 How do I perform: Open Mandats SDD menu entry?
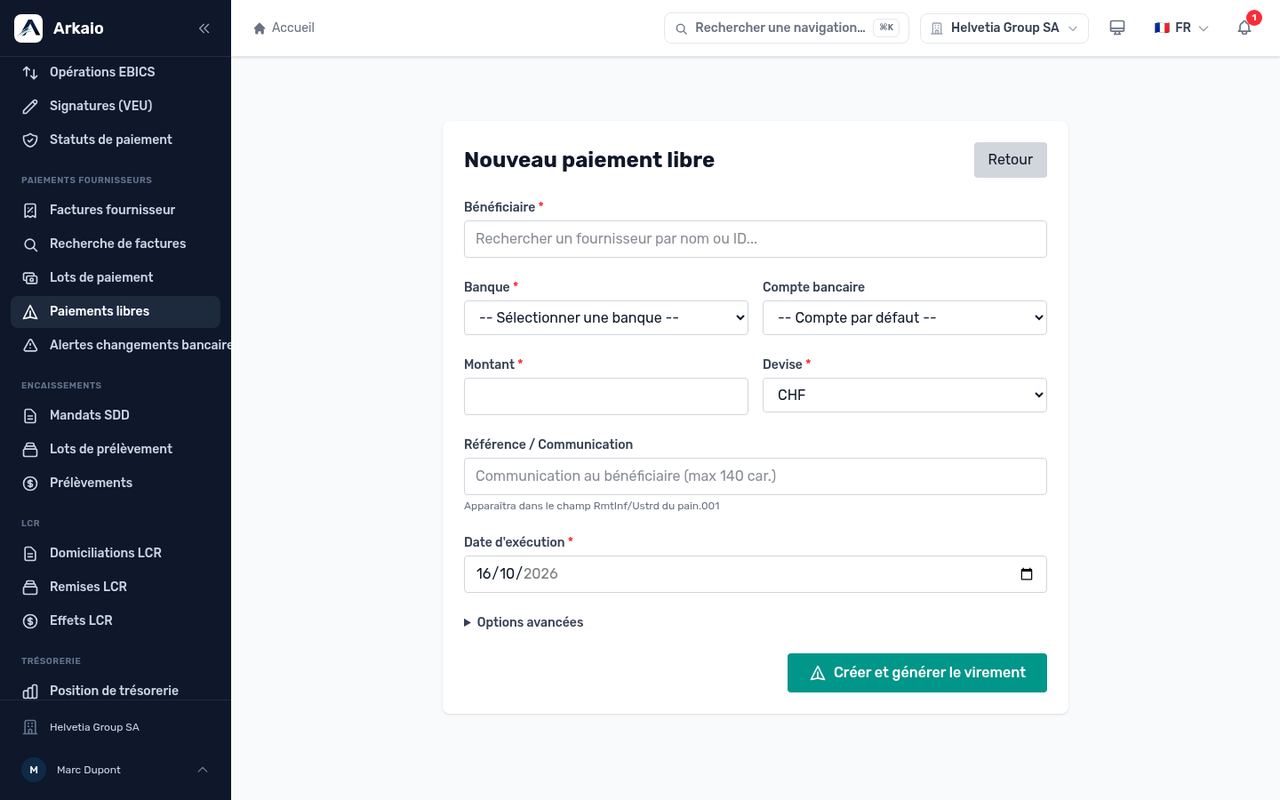[x=115, y=415]
